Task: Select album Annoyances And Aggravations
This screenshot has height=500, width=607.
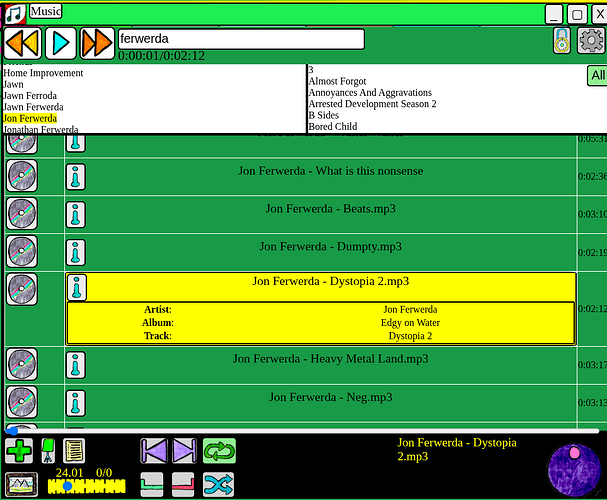Action: point(370,92)
